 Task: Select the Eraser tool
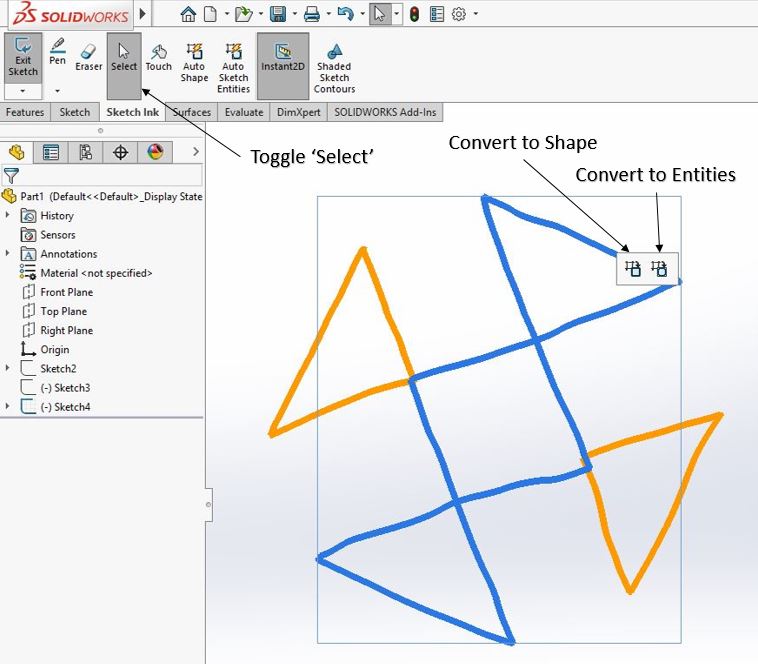[x=88, y=58]
